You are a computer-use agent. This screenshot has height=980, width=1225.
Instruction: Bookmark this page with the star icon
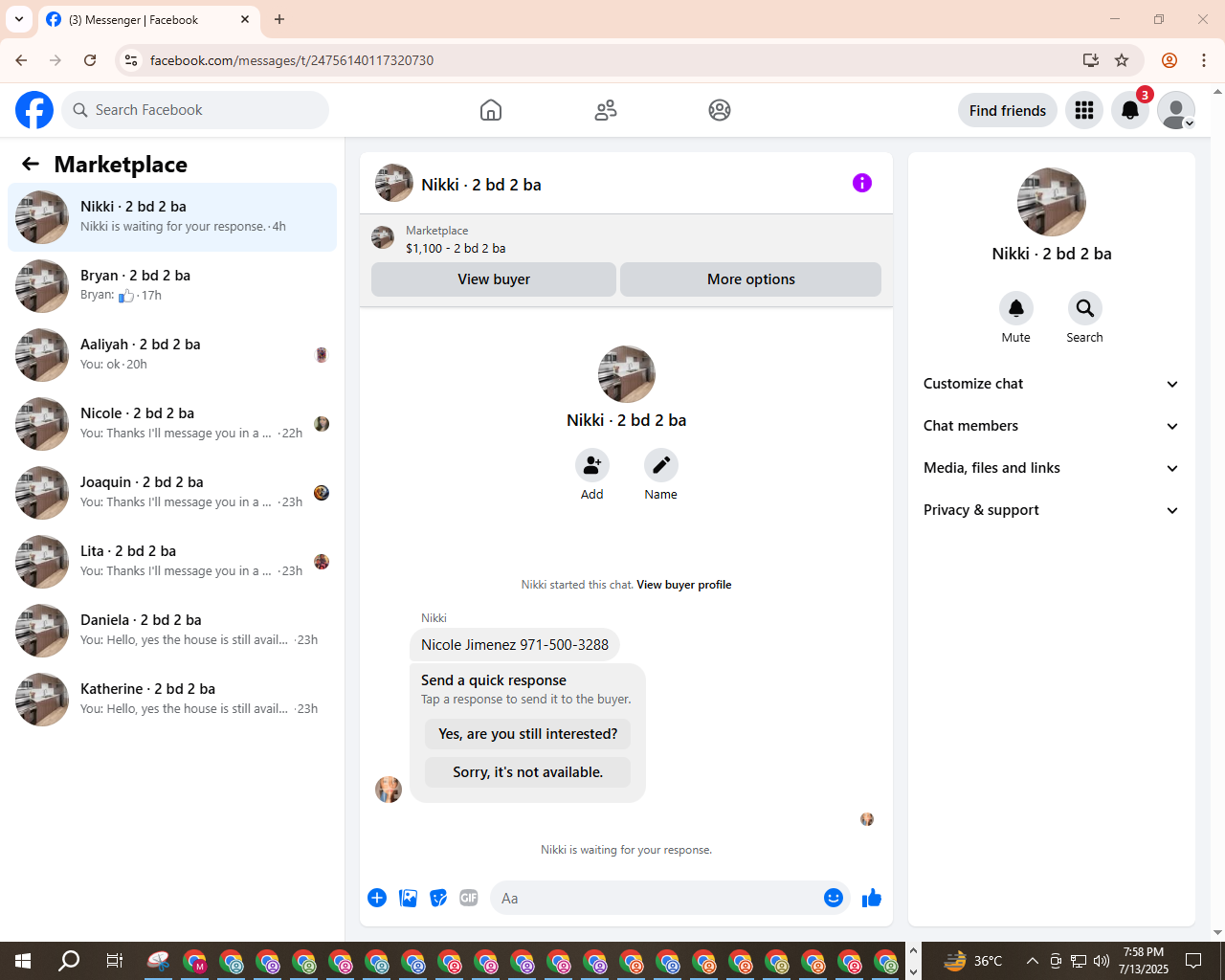point(1122,60)
